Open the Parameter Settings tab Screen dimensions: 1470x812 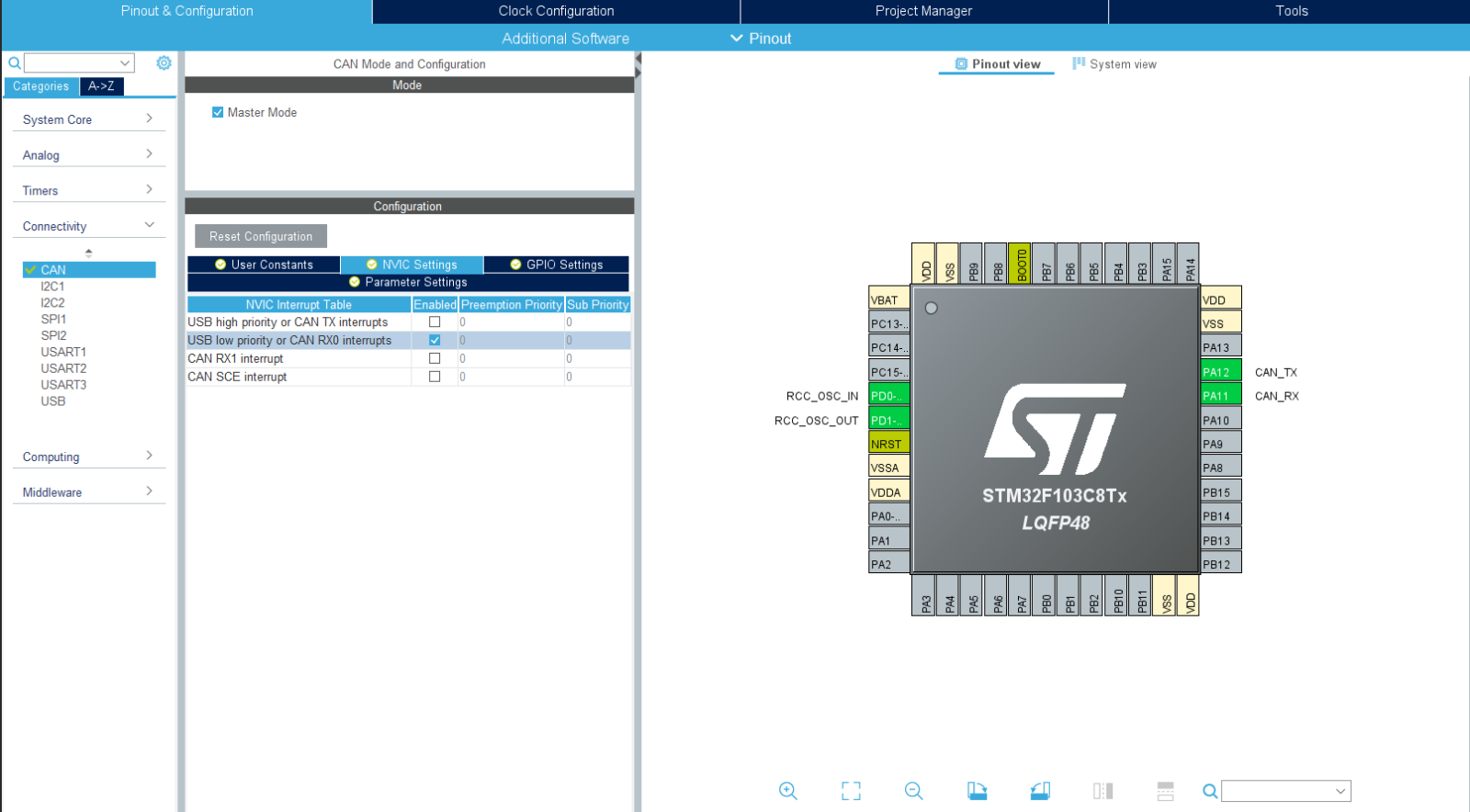408,282
